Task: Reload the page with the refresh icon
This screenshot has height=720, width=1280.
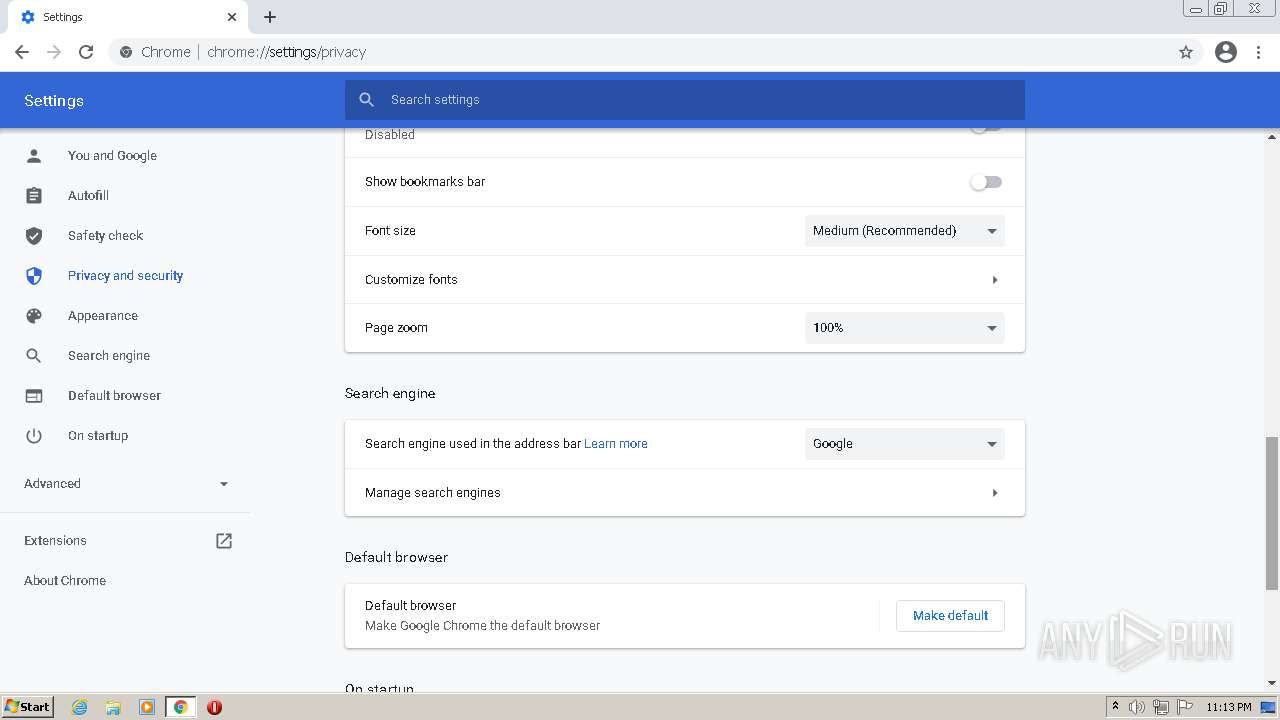Action: pos(86,52)
